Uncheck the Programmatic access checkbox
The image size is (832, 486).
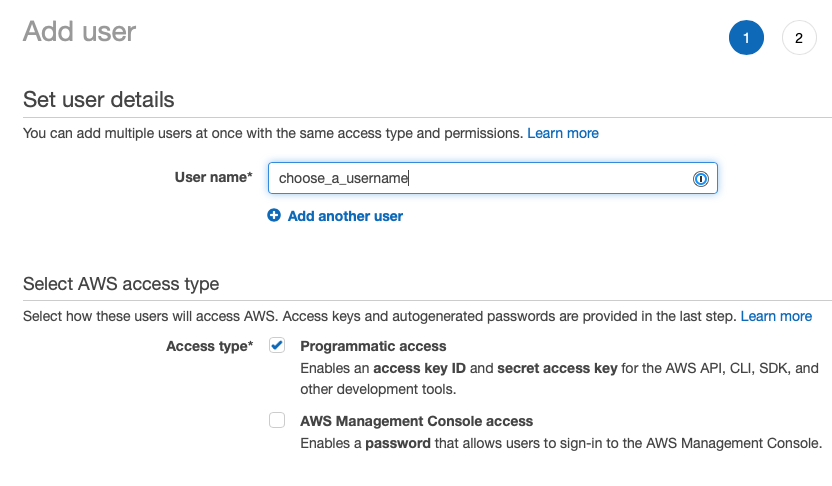tap(277, 345)
